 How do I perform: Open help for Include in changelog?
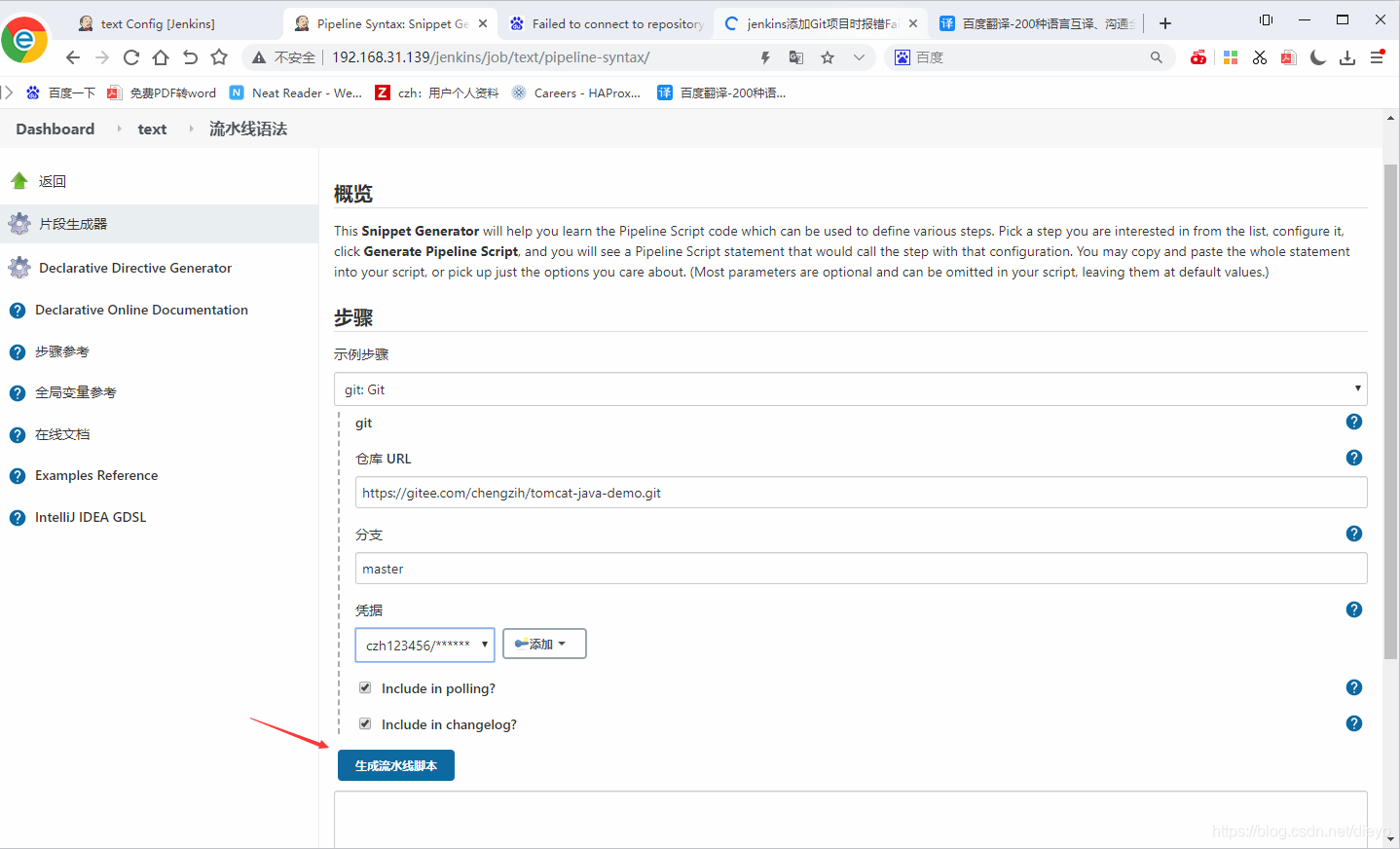(x=1354, y=723)
